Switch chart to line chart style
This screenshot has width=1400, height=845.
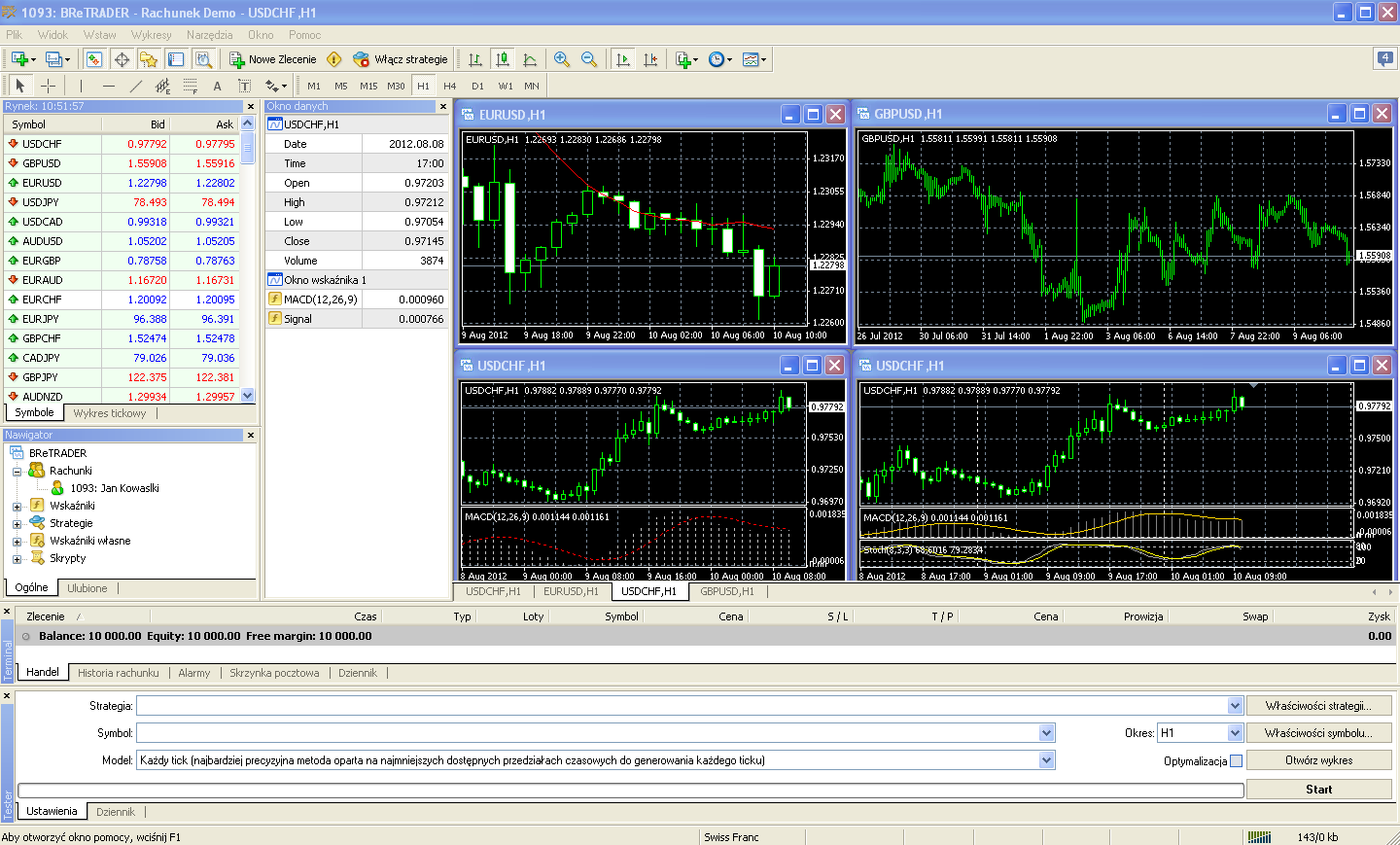[530, 59]
